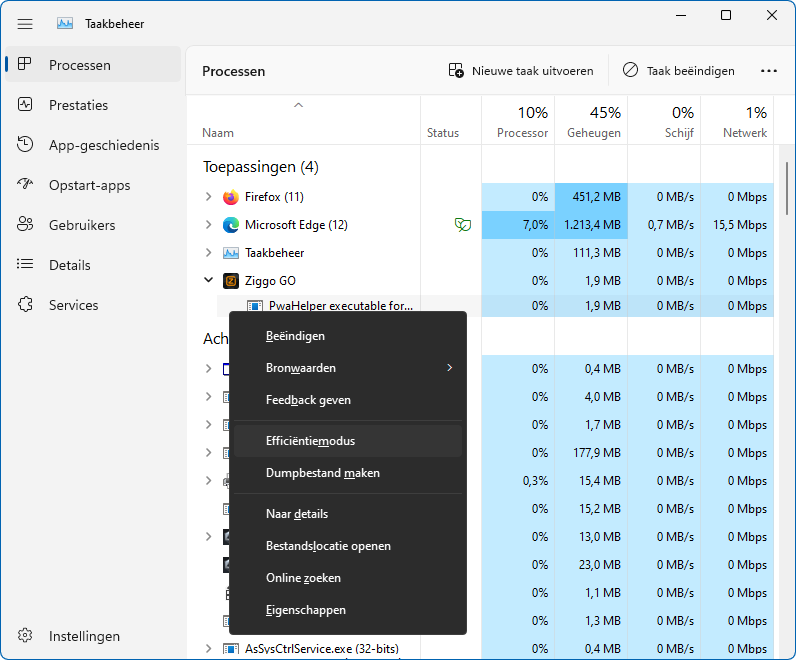Click the 111,3 MB memory cell
The height and width of the screenshot is (660, 798).
click(591, 253)
